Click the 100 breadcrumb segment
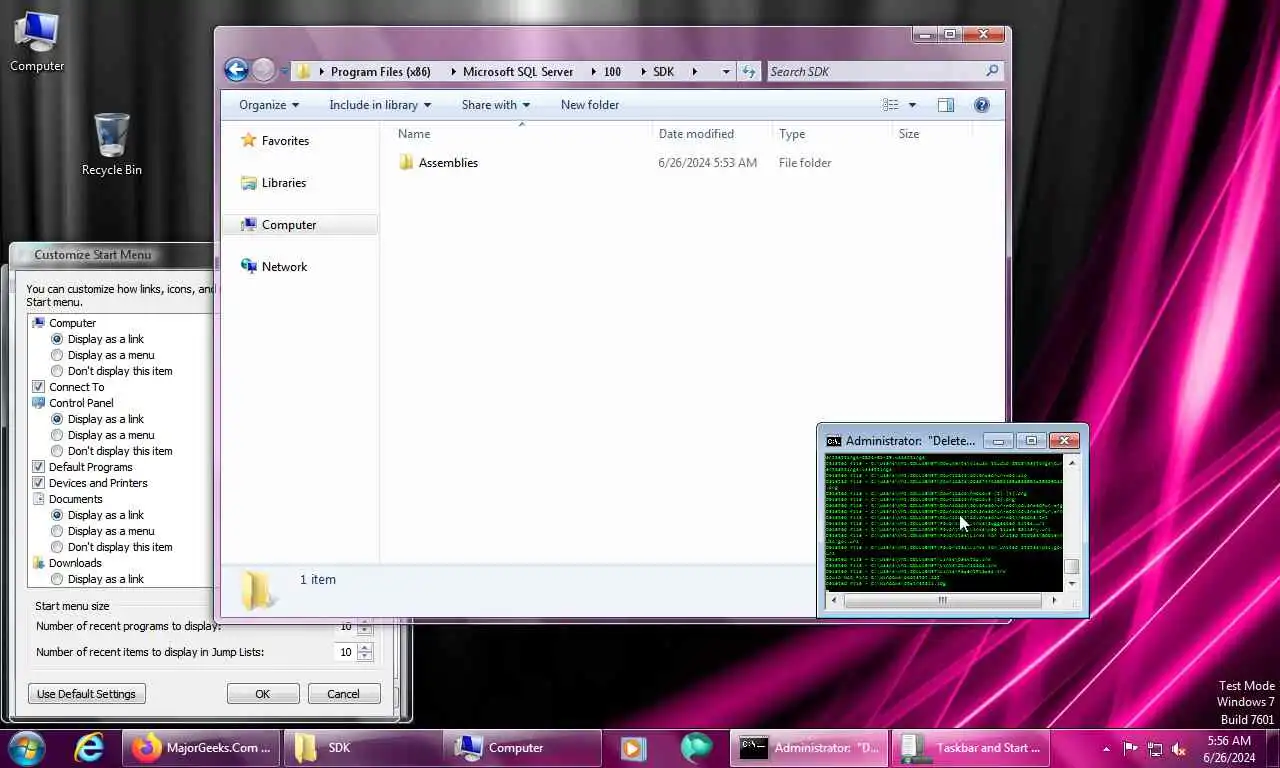This screenshot has width=1280, height=768. pos(612,72)
